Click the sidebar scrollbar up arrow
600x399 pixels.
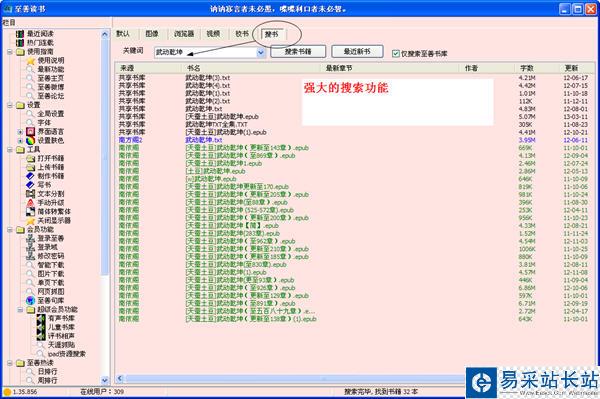coord(105,34)
